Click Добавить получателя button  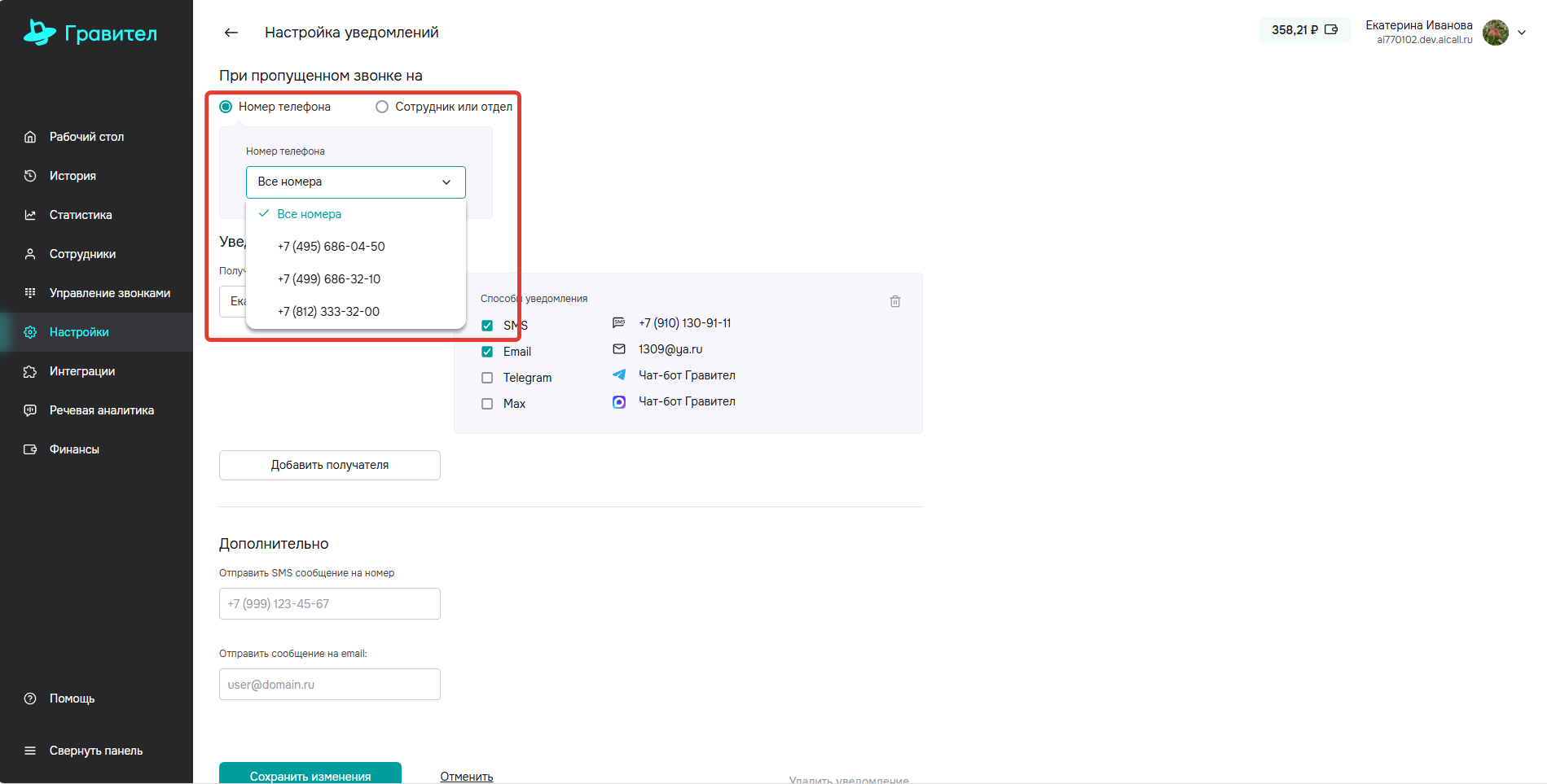coord(329,465)
